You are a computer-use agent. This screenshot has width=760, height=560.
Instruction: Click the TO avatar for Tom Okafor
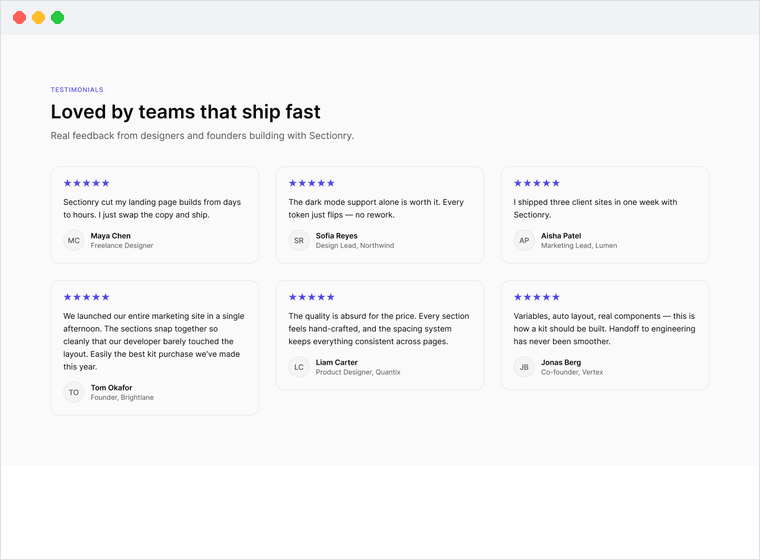[x=74, y=392]
